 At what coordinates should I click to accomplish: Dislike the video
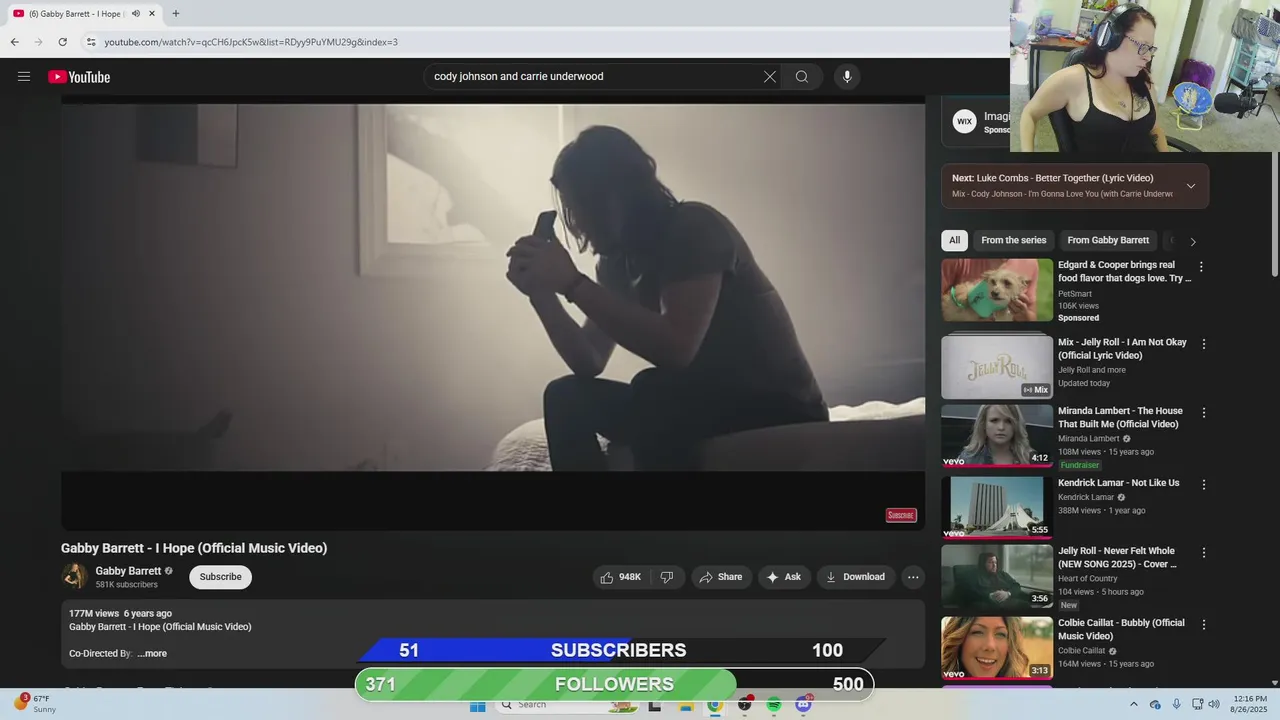click(667, 577)
